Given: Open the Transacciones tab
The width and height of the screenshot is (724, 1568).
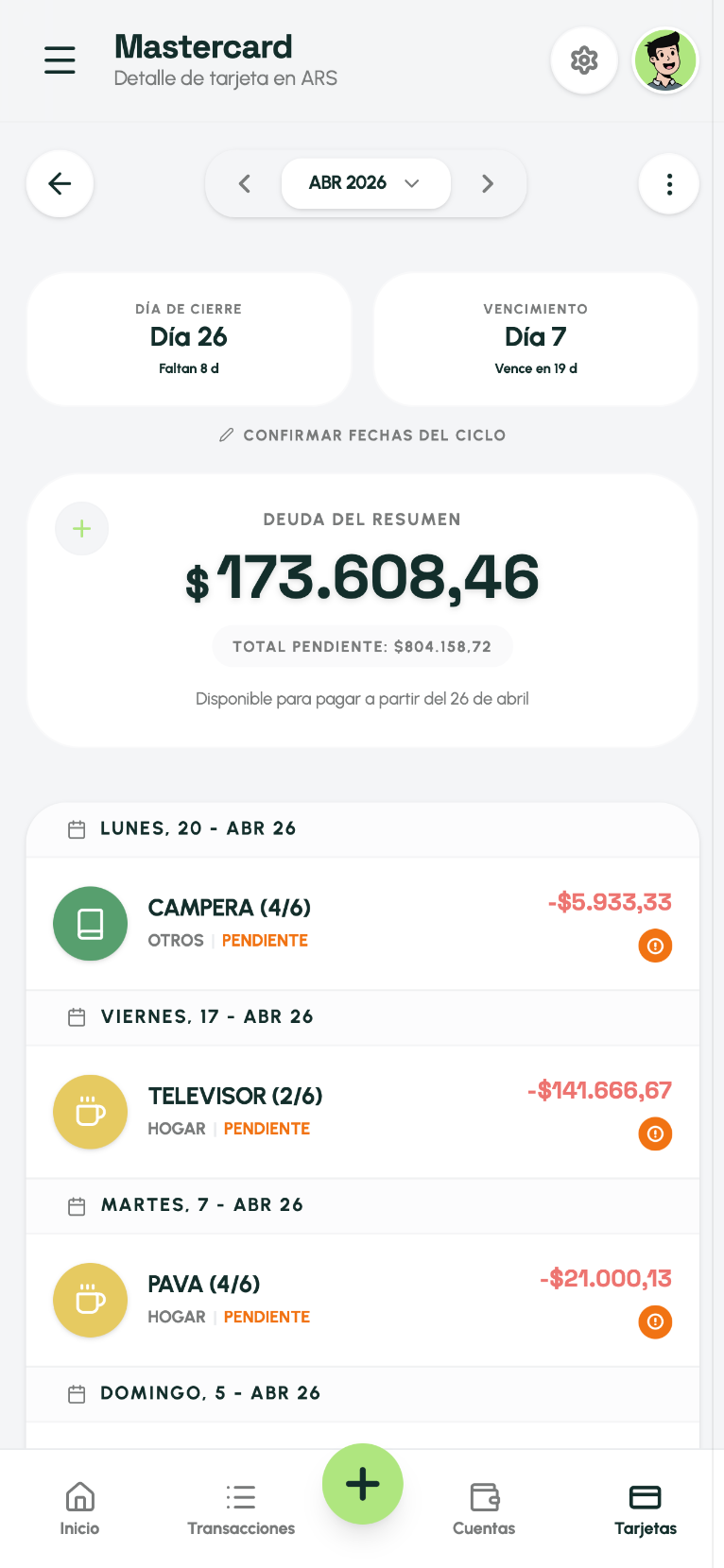Looking at the screenshot, I should pyautogui.click(x=241, y=1508).
